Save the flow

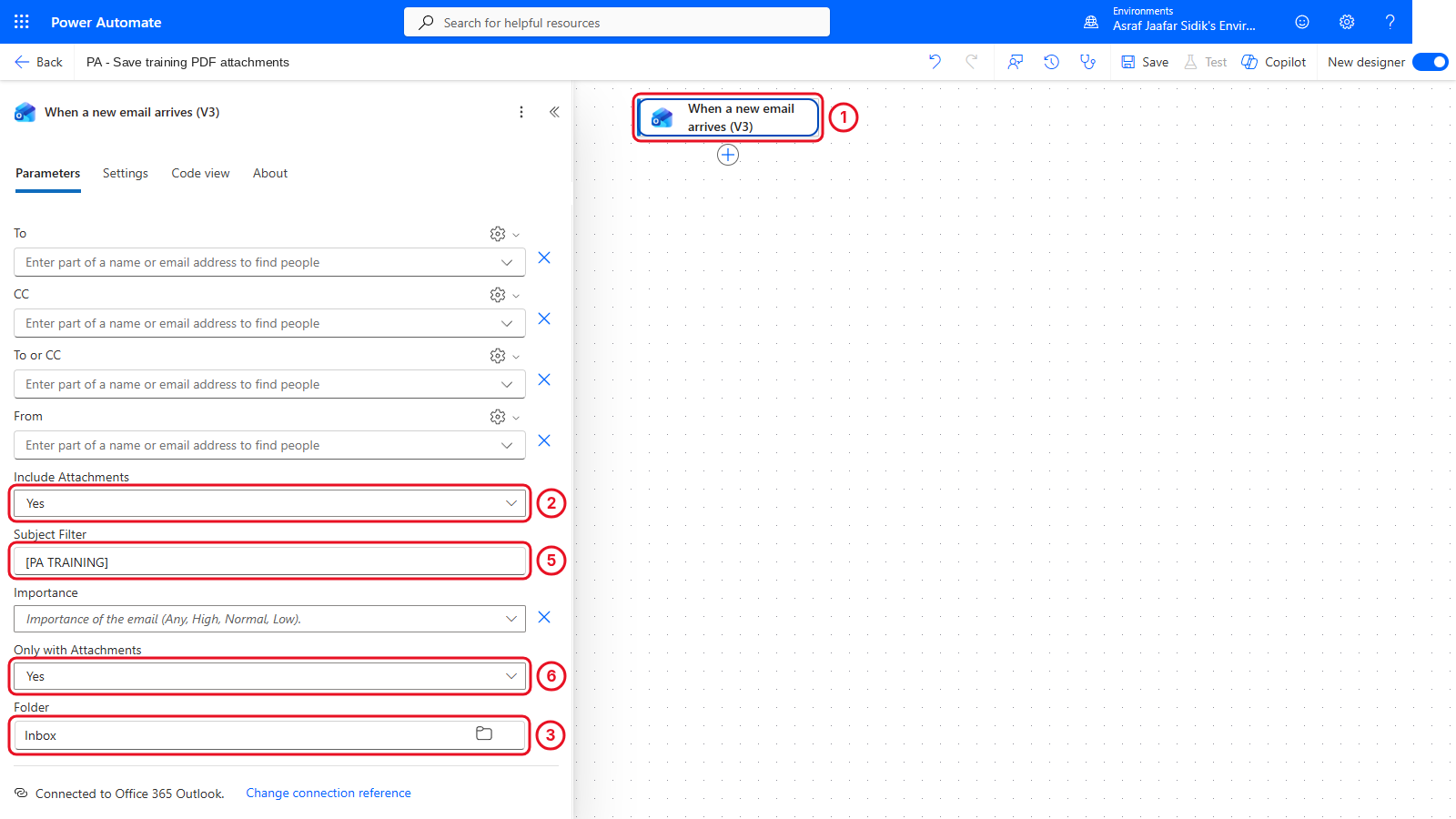click(x=1145, y=62)
